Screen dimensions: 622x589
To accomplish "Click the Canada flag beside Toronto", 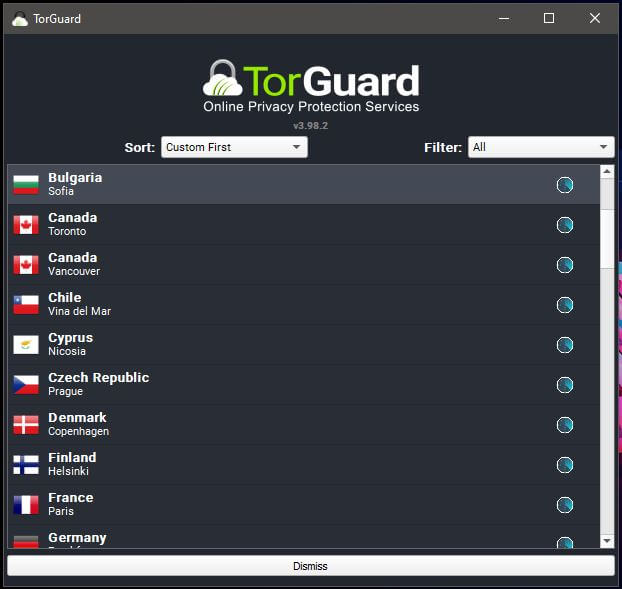I will pyautogui.click(x=26, y=225).
